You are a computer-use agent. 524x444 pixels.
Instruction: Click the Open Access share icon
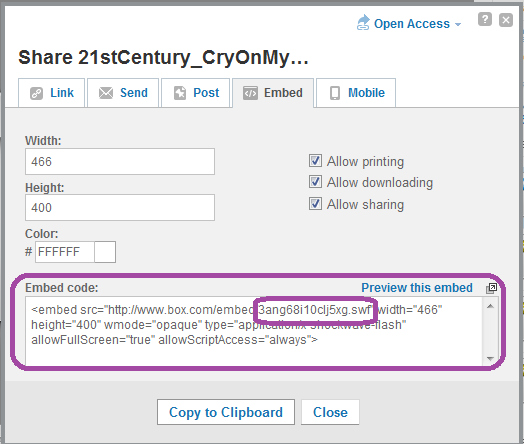pos(363,23)
